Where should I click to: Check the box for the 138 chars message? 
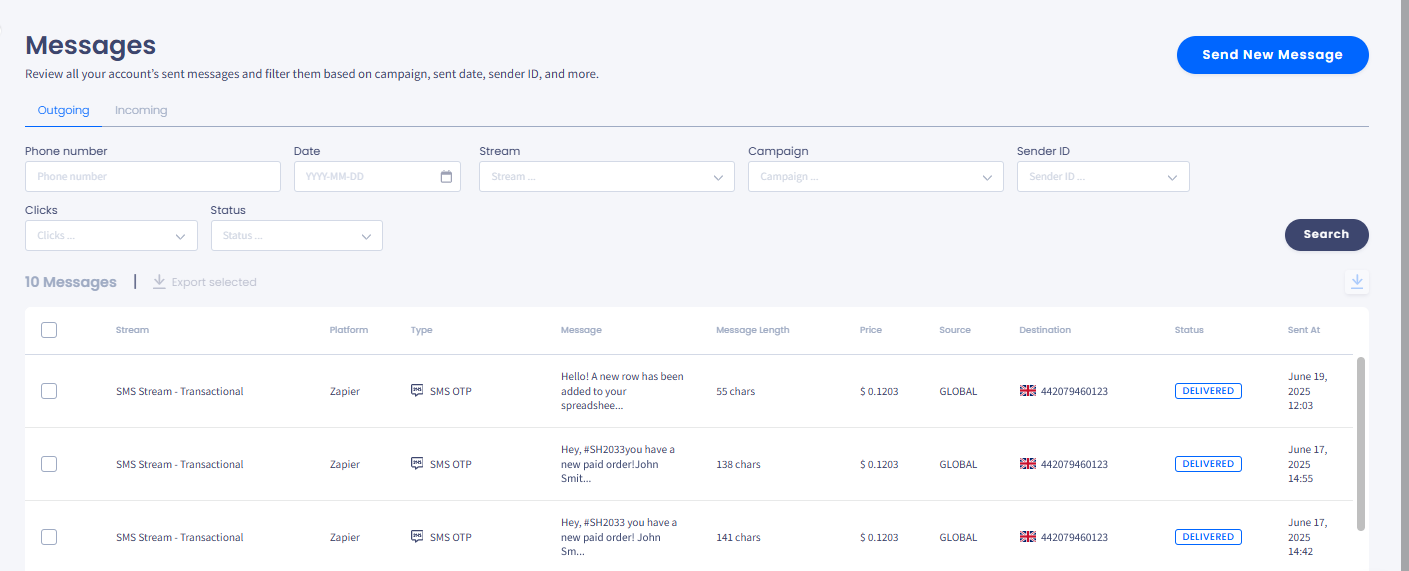tap(49, 464)
